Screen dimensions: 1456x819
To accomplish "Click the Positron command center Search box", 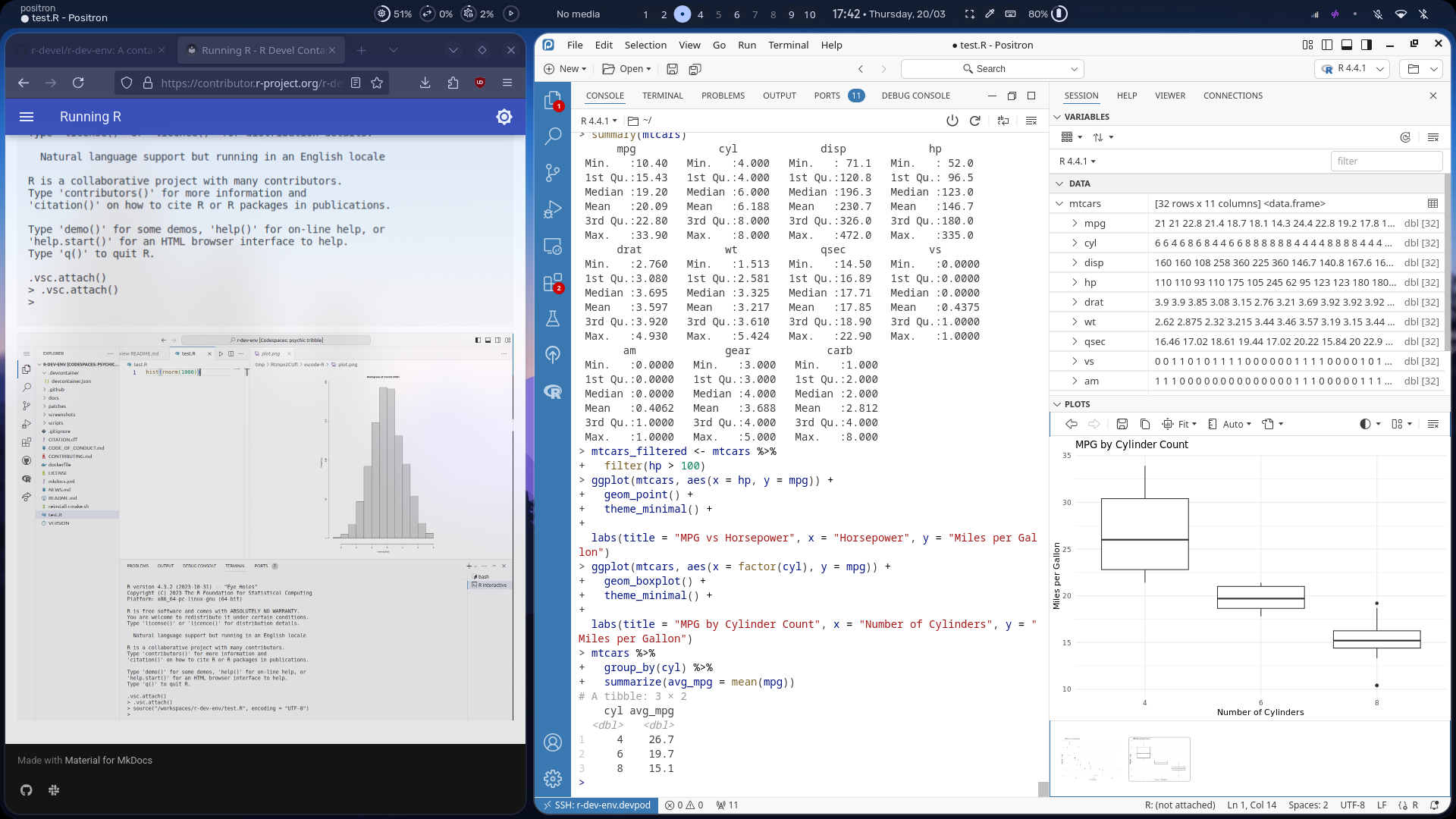I will 992,69.
